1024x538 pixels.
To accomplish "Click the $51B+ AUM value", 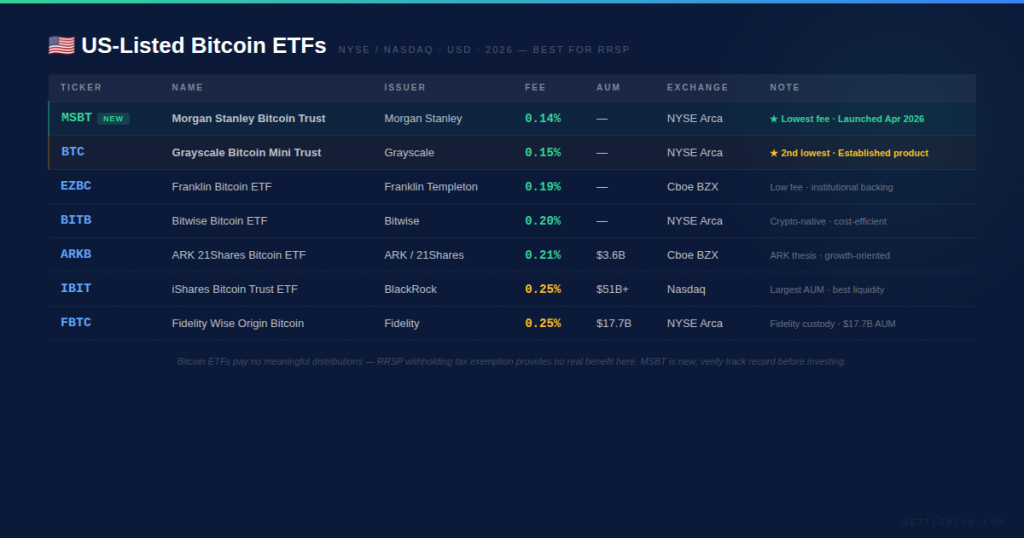I will click(613, 289).
